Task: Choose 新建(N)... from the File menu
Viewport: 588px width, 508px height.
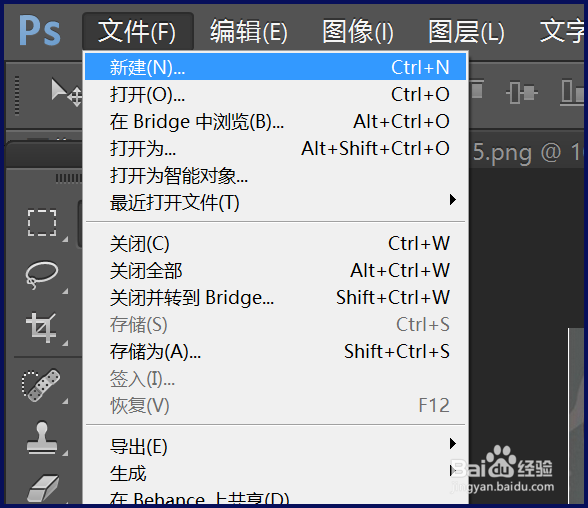Action: 275,67
